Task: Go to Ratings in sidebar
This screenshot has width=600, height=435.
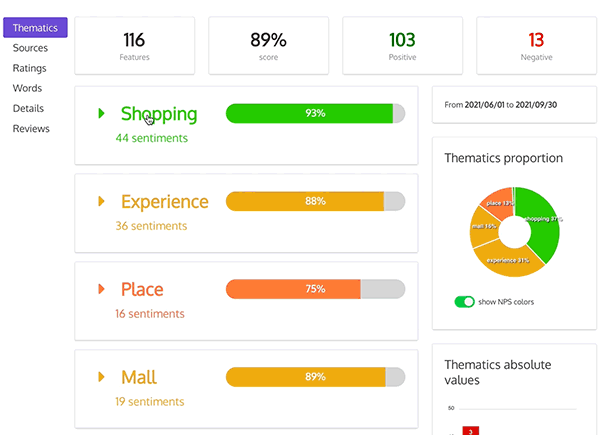Action: 29,68
